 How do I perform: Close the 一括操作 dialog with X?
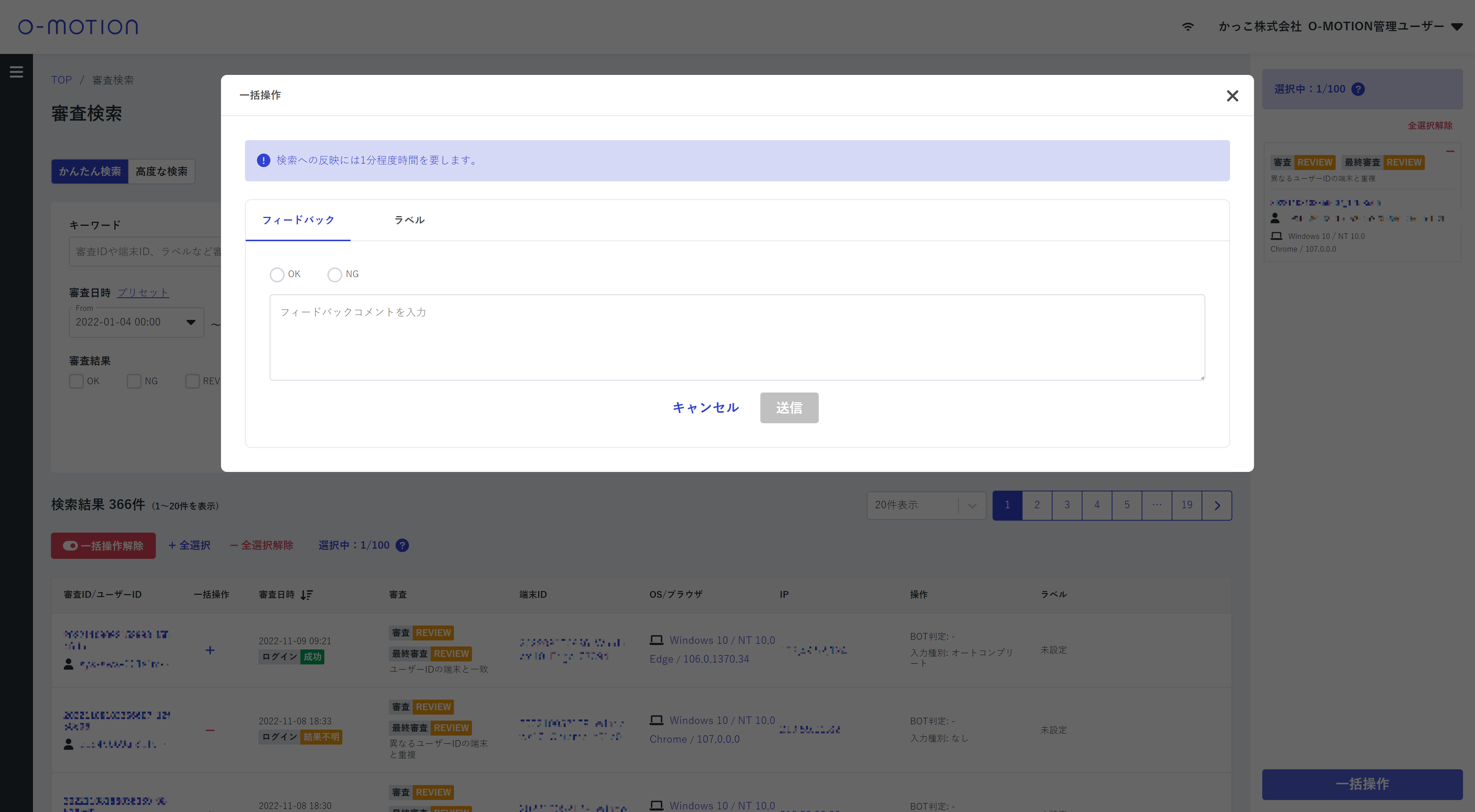pyautogui.click(x=1232, y=96)
